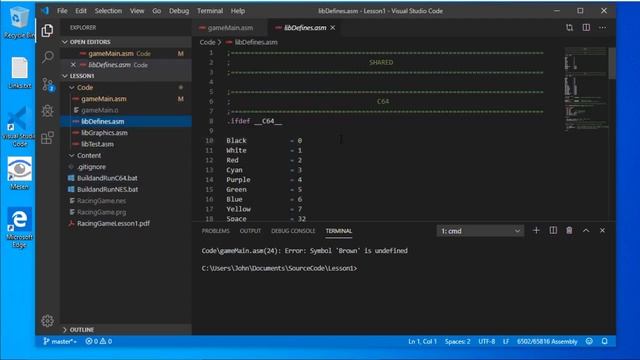This screenshot has height=360, width=640.
Task: Open the Selection menu
Action: click(108, 11)
